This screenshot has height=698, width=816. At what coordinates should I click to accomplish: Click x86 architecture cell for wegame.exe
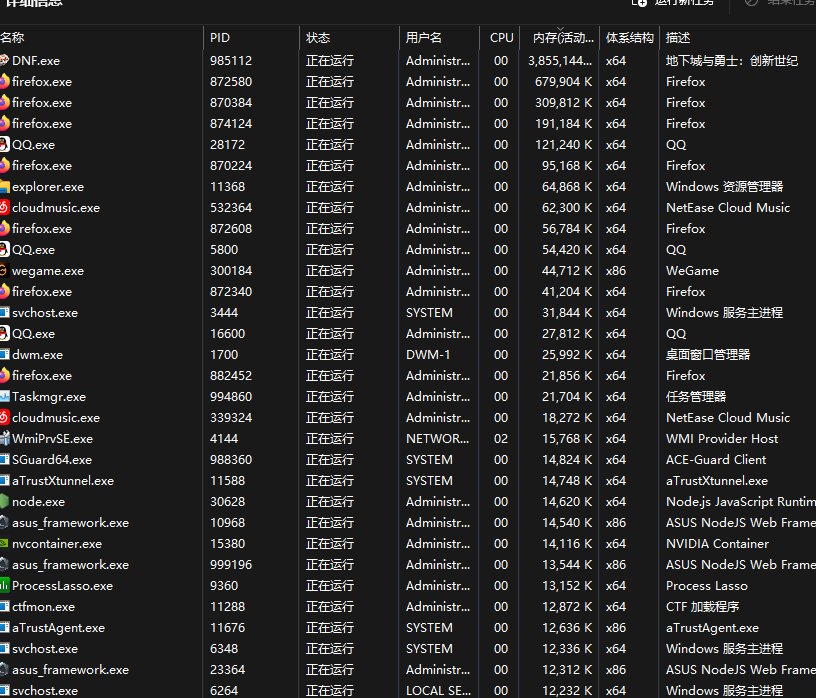tap(616, 271)
